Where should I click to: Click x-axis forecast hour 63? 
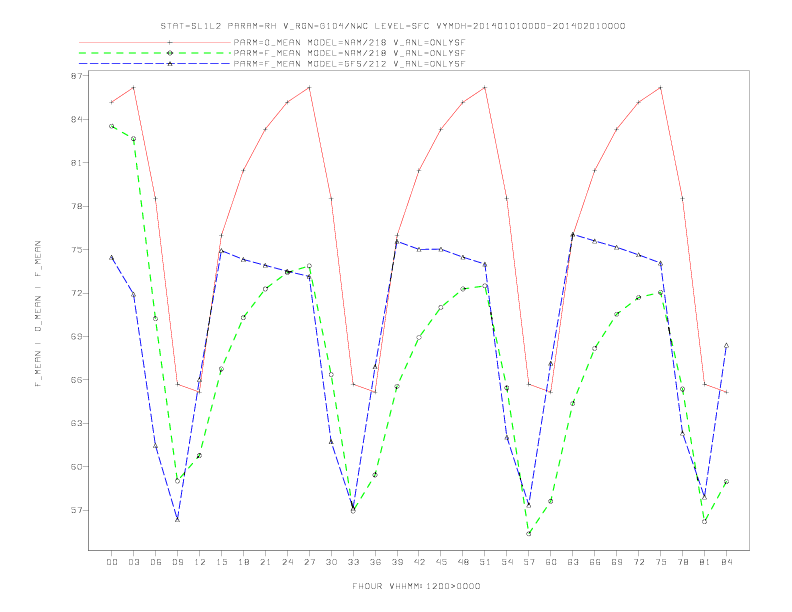573,562
